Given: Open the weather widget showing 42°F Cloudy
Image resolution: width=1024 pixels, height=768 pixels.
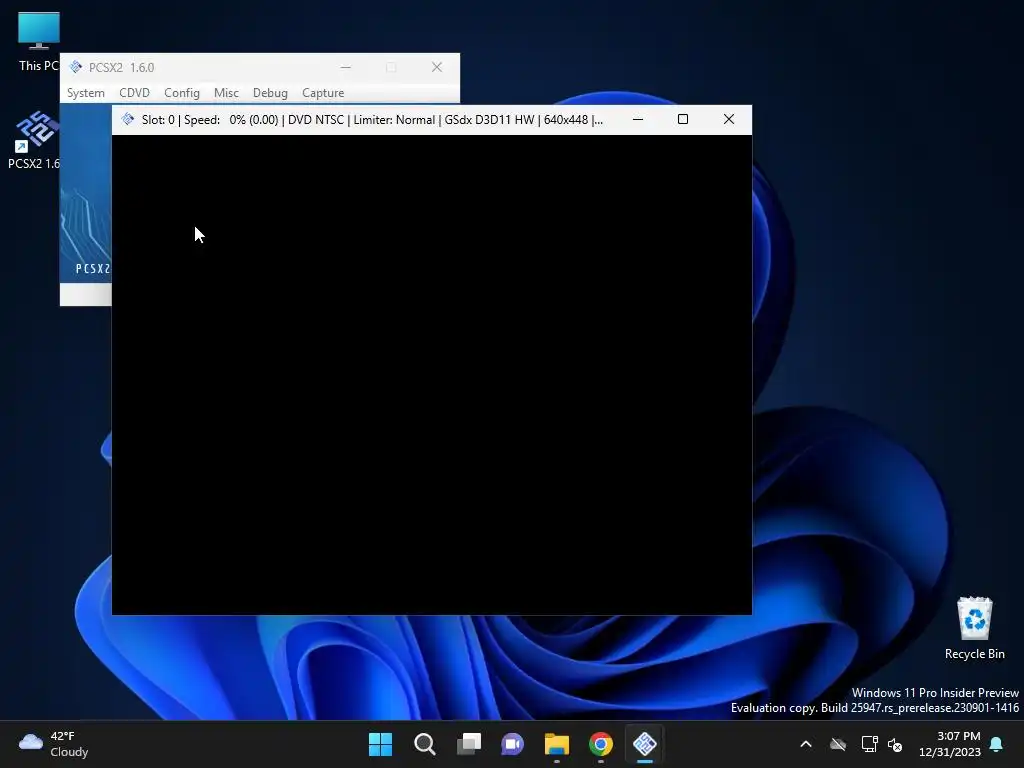Looking at the screenshot, I should pyautogui.click(x=54, y=744).
